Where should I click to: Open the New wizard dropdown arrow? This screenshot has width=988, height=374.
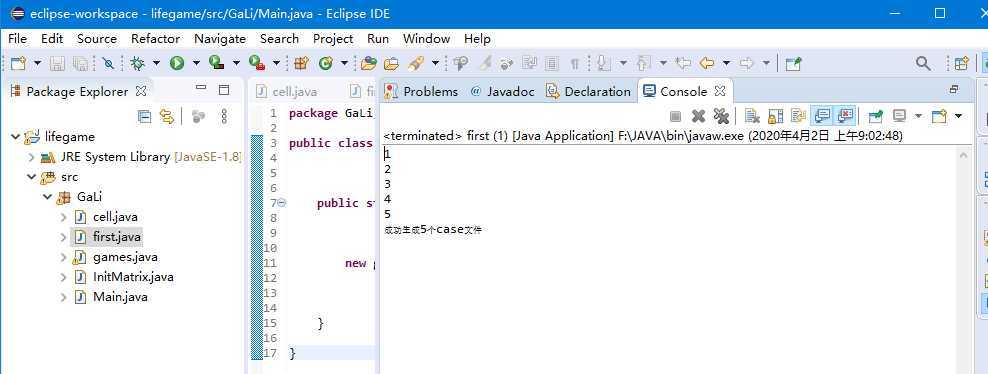tap(37, 63)
